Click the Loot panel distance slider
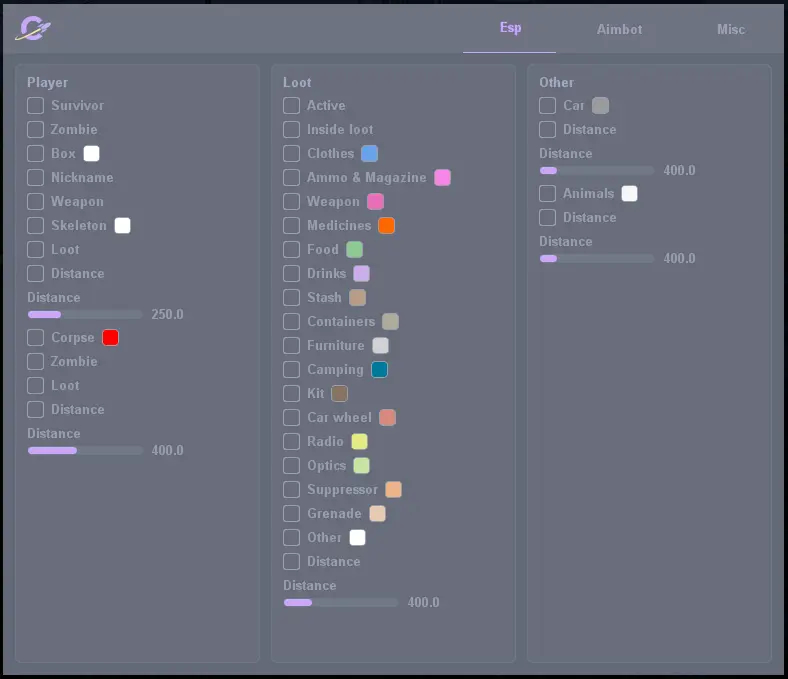 341,602
